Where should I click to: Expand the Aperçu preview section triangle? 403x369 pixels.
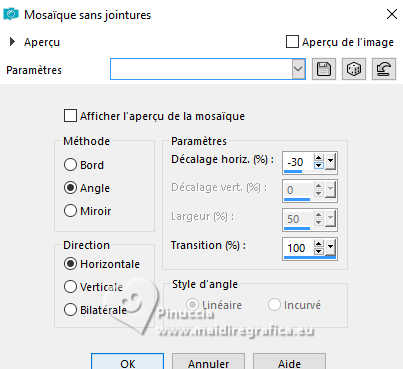point(12,42)
